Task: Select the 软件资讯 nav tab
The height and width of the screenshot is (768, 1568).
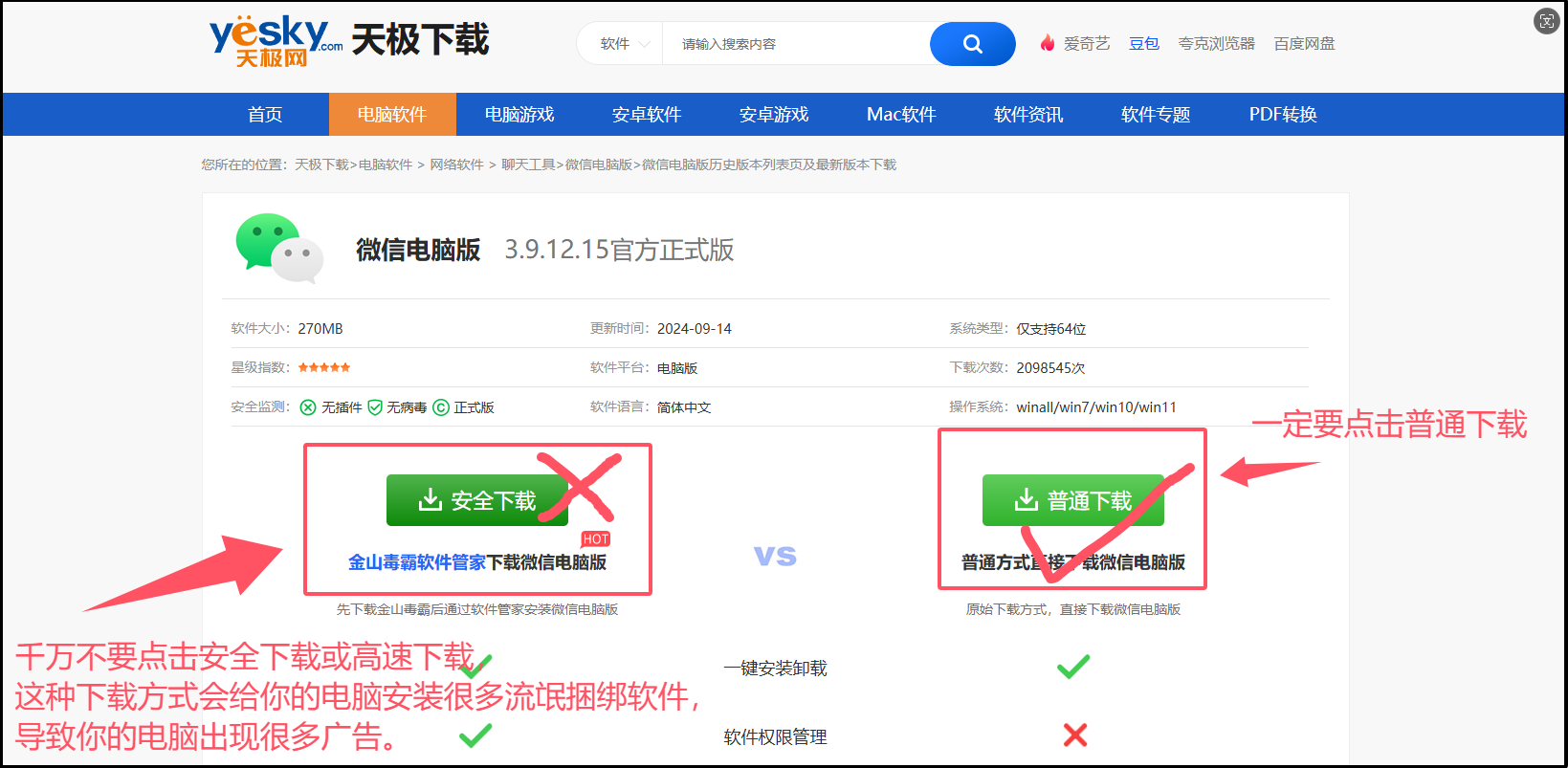Action: [1028, 115]
